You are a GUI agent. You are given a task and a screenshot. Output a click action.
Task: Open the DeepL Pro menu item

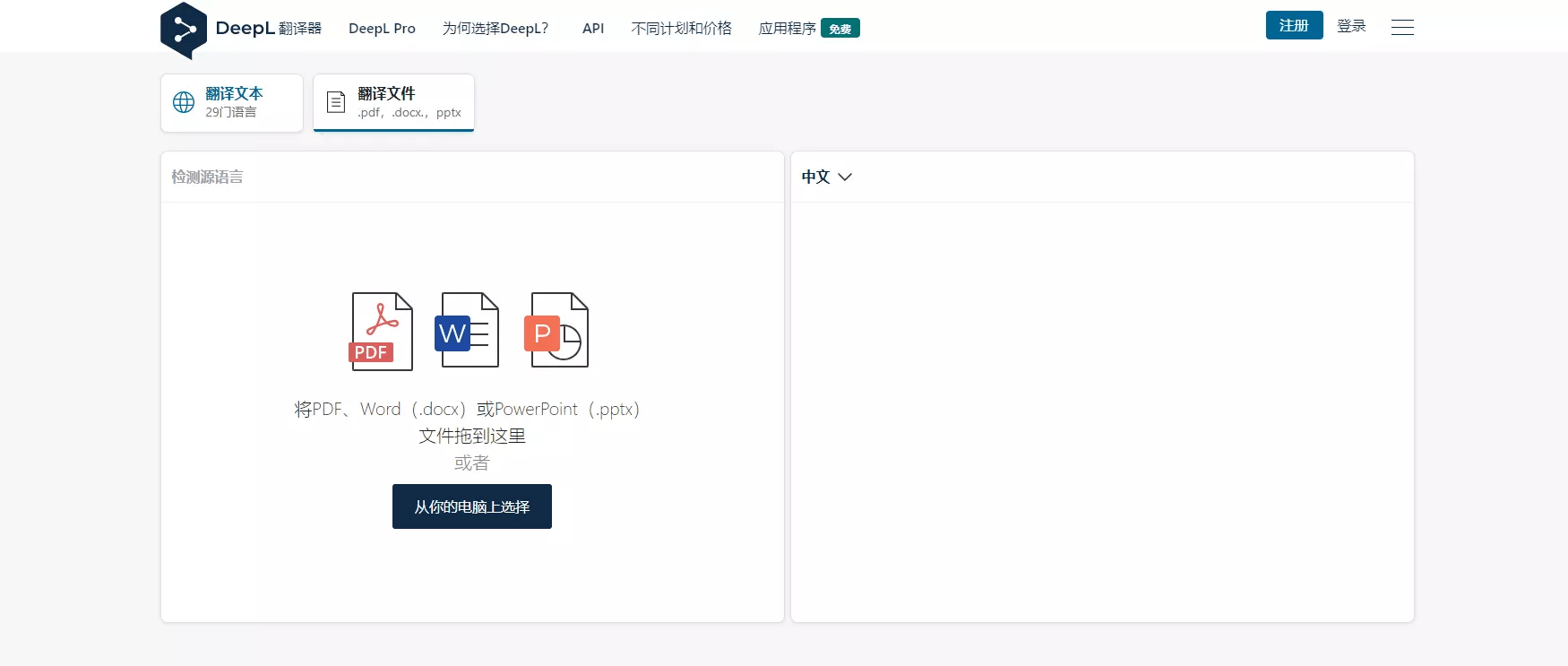click(x=382, y=29)
